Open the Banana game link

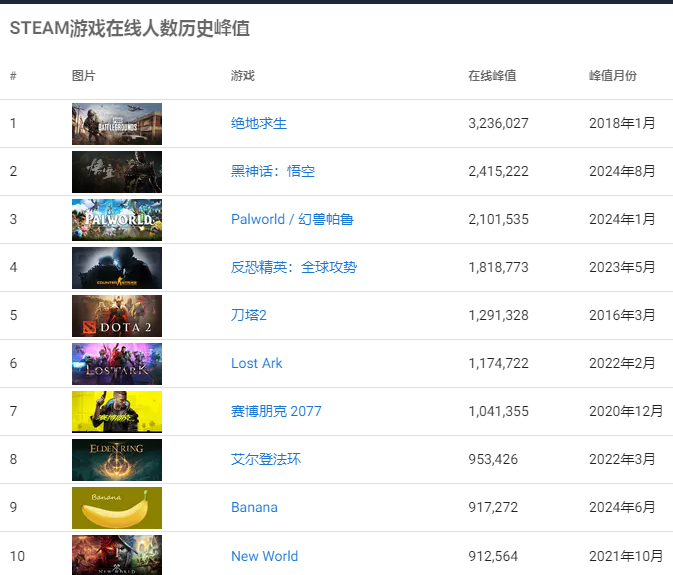tap(254, 508)
